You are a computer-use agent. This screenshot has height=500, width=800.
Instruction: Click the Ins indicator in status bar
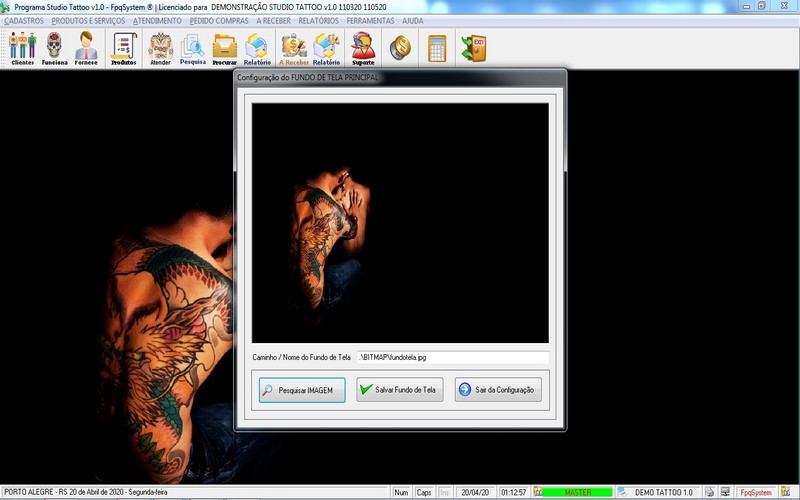tap(444, 492)
